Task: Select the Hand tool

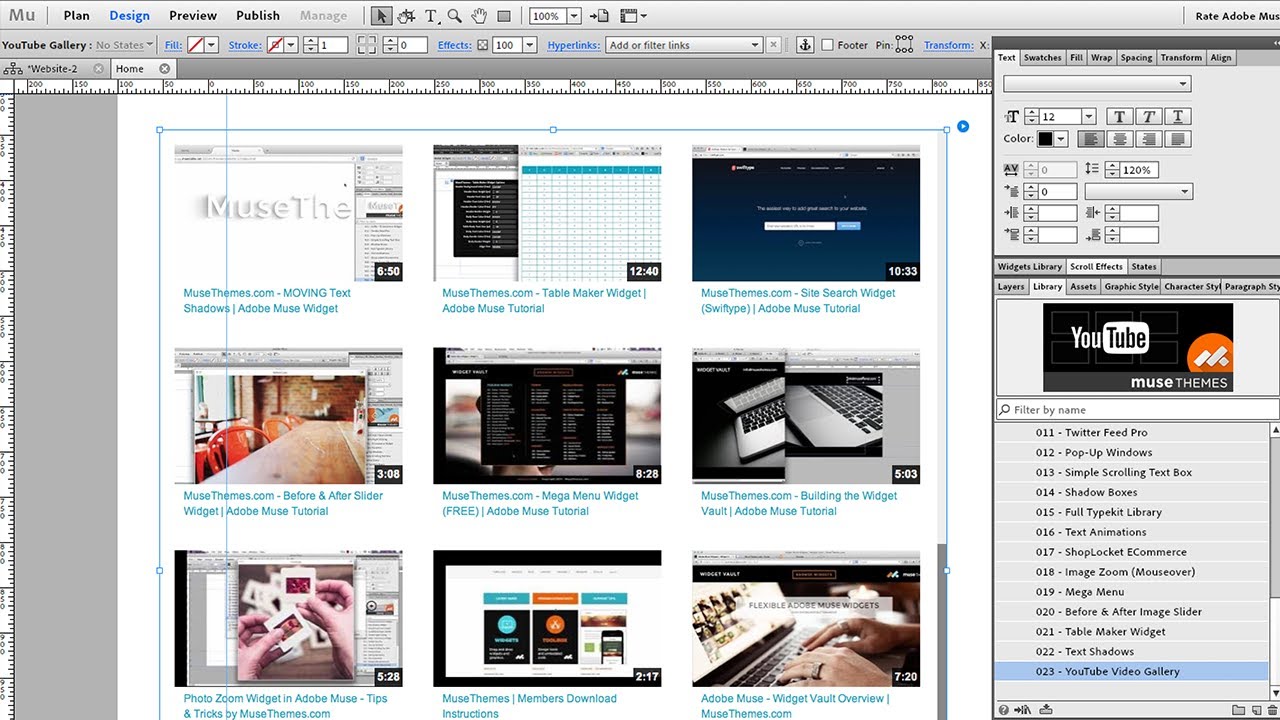Action: click(x=479, y=16)
